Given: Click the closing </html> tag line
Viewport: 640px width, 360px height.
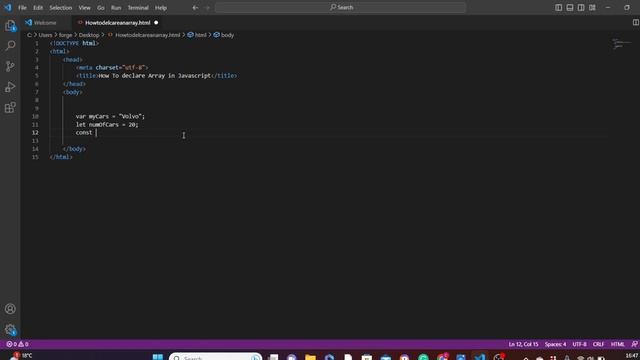Looking at the screenshot, I should (61, 157).
